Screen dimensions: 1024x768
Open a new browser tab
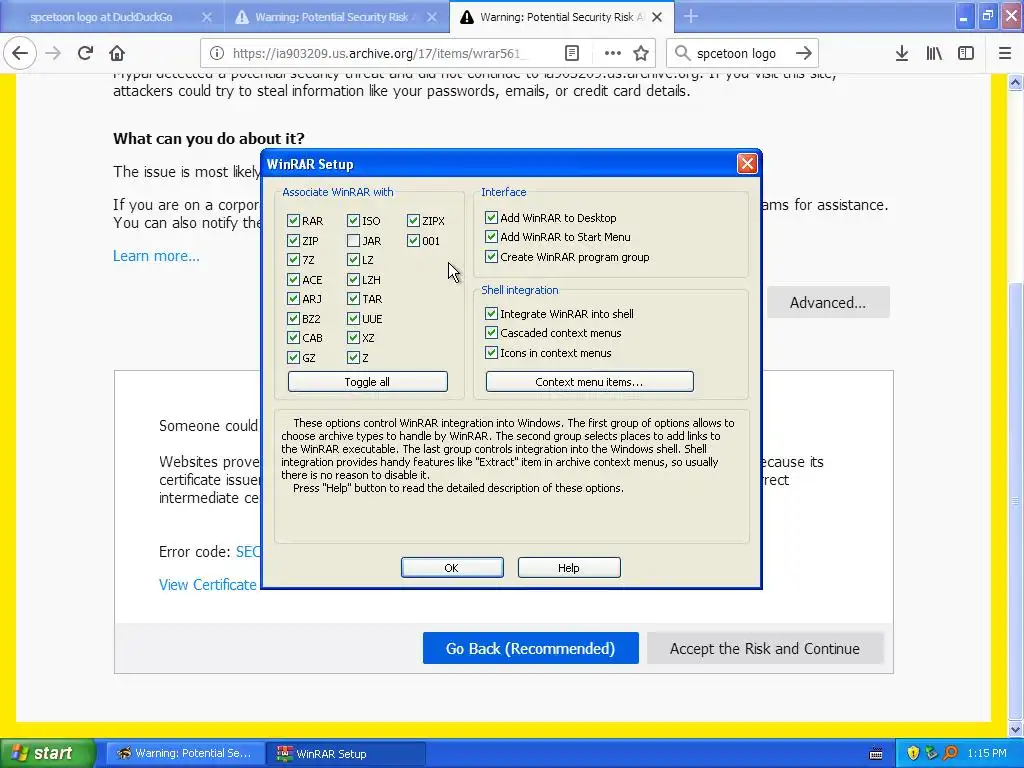click(691, 16)
